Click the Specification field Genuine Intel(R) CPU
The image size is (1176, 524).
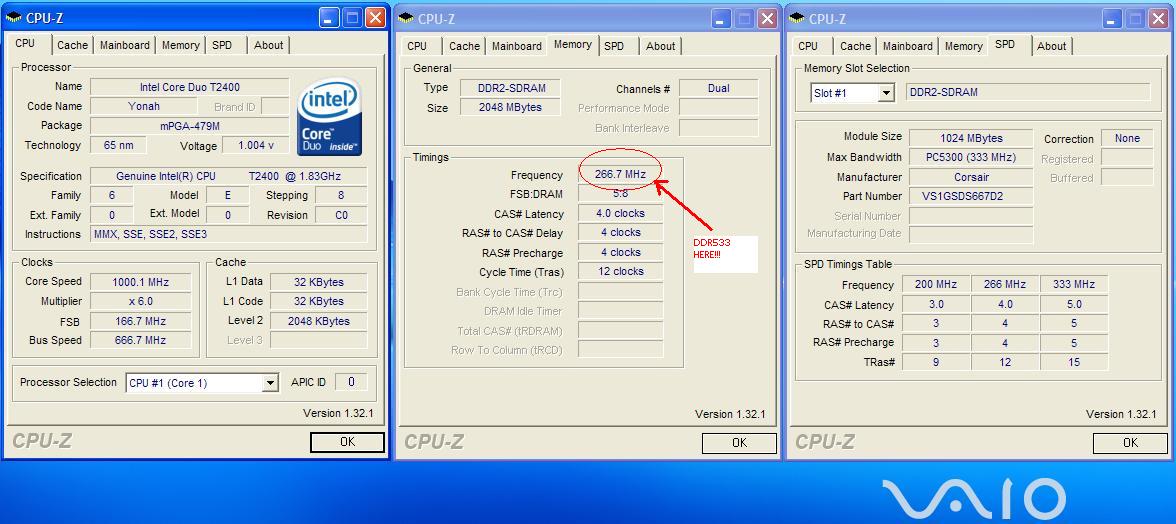229,176
